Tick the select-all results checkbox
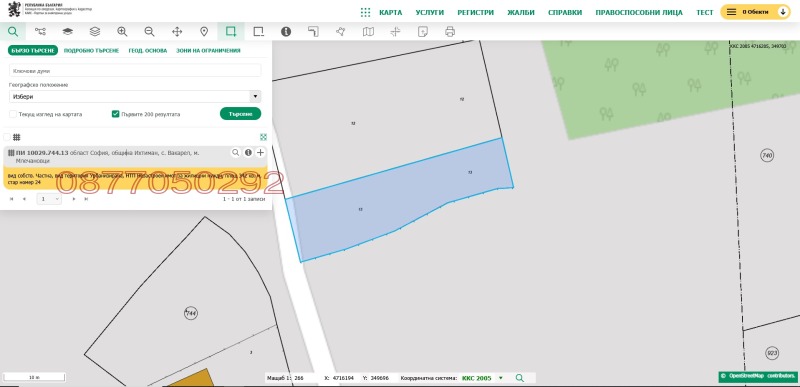The height and width of the screenshot is (387, 800). (7, 137)
